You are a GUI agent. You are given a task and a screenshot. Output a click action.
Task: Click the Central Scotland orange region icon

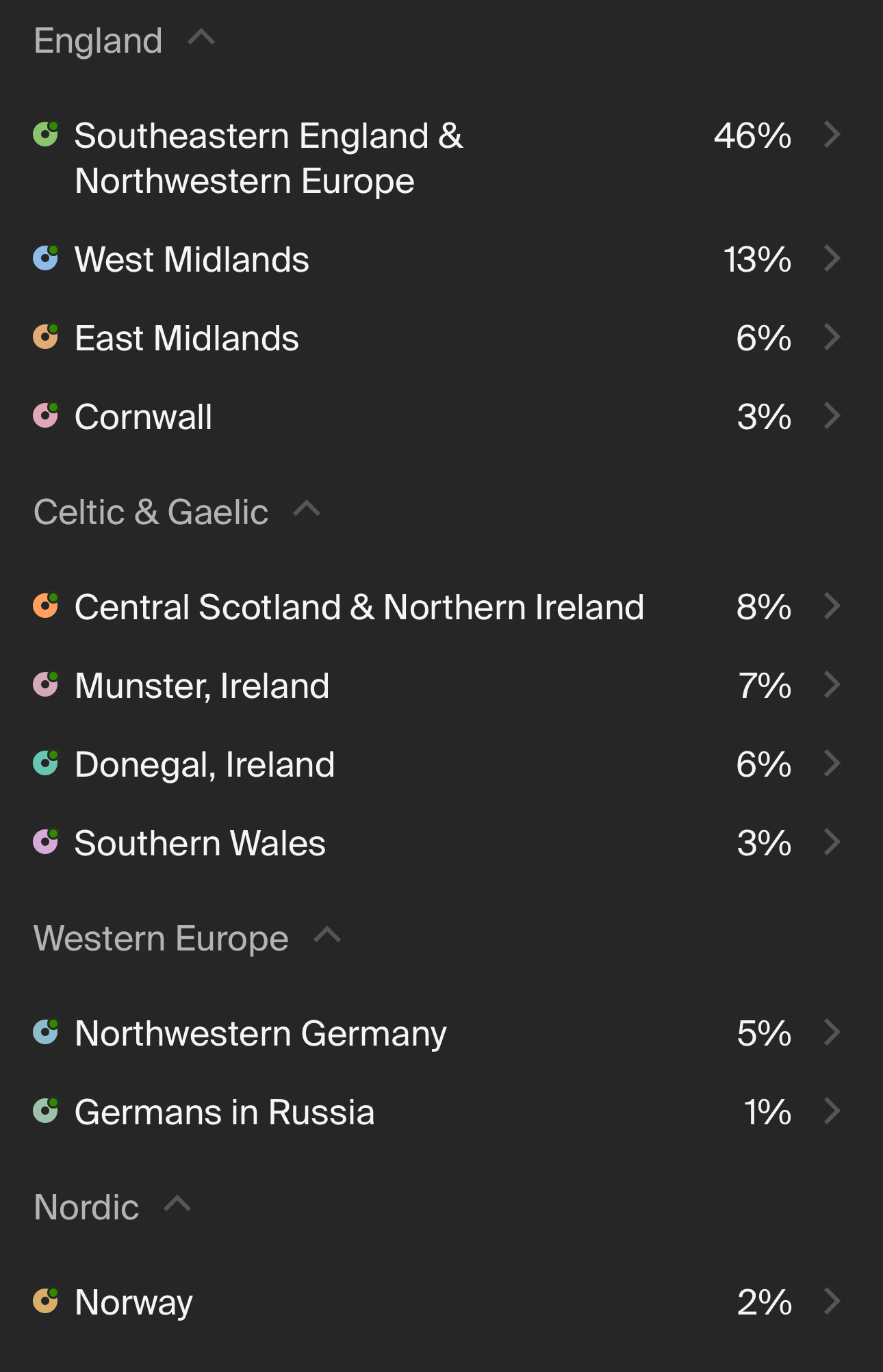point(46,606)
